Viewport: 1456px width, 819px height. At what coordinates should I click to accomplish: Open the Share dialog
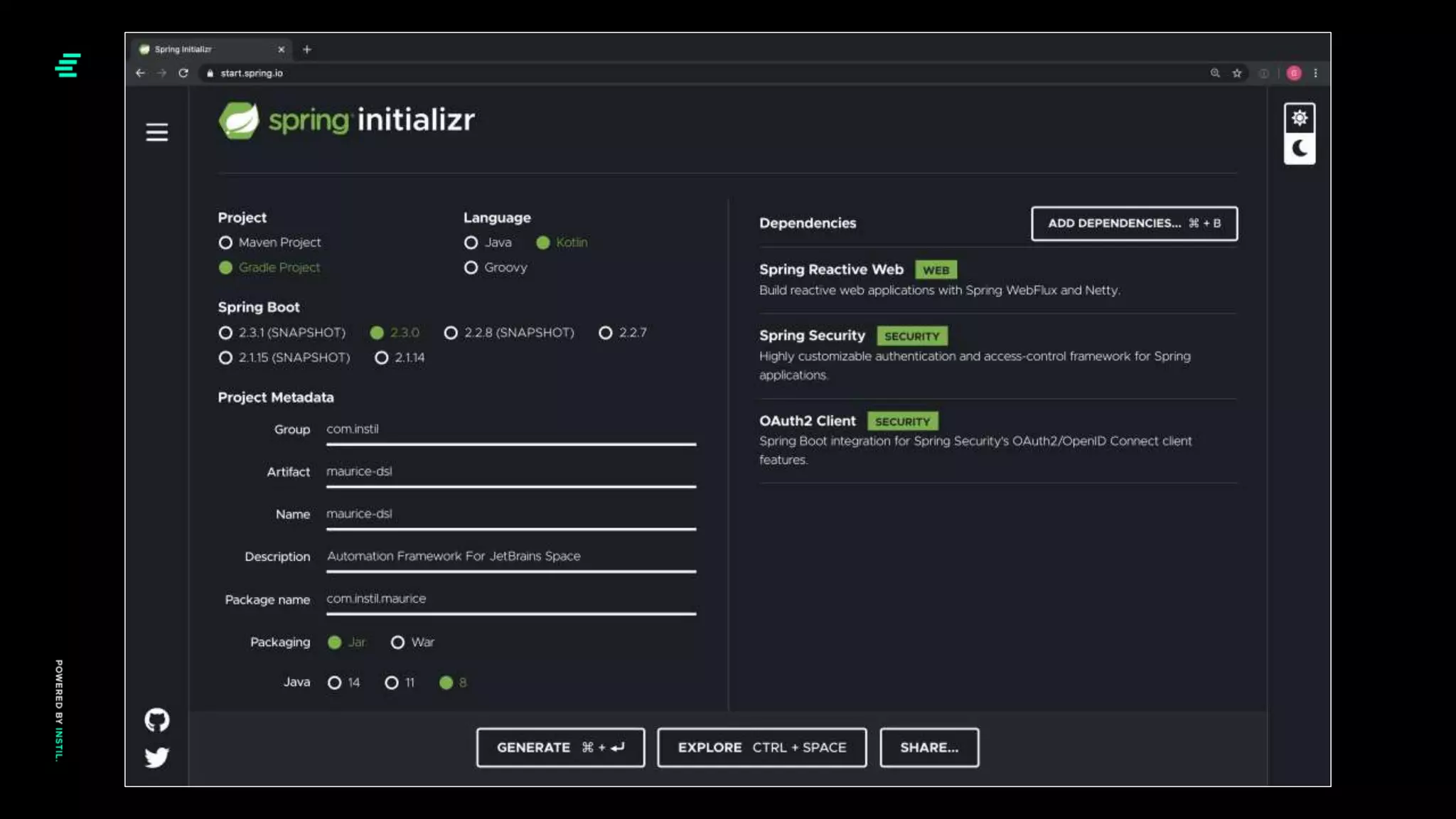pyautogui.click(x=928, y=747)
